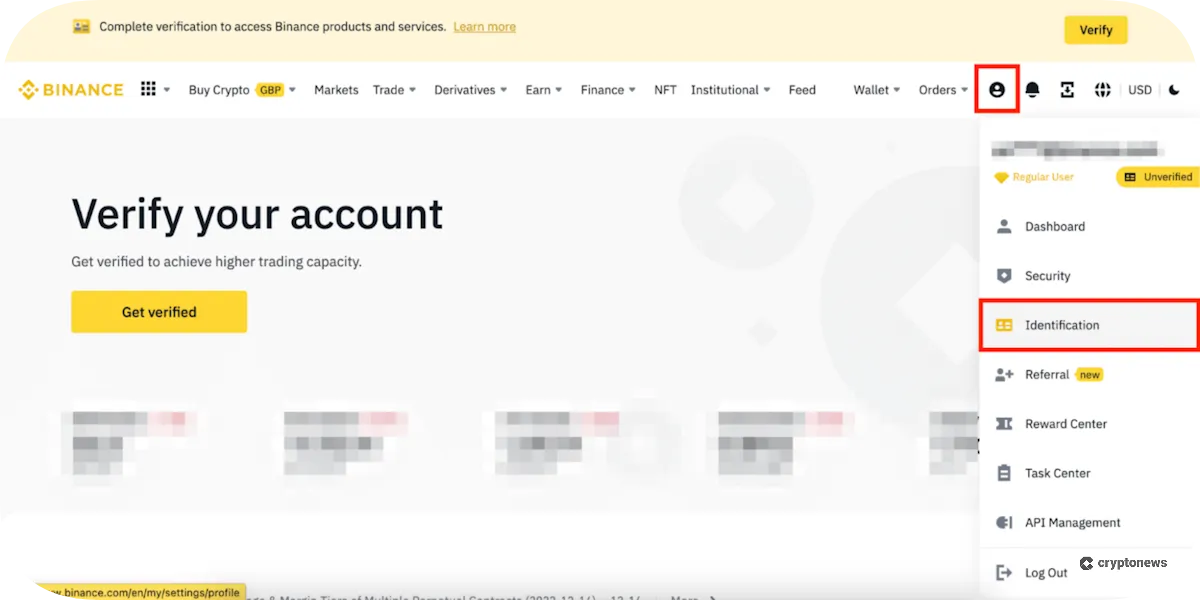Screen dimensions: 1200x600
Task: Open the Trade dropdown
Action: (394, 89)
